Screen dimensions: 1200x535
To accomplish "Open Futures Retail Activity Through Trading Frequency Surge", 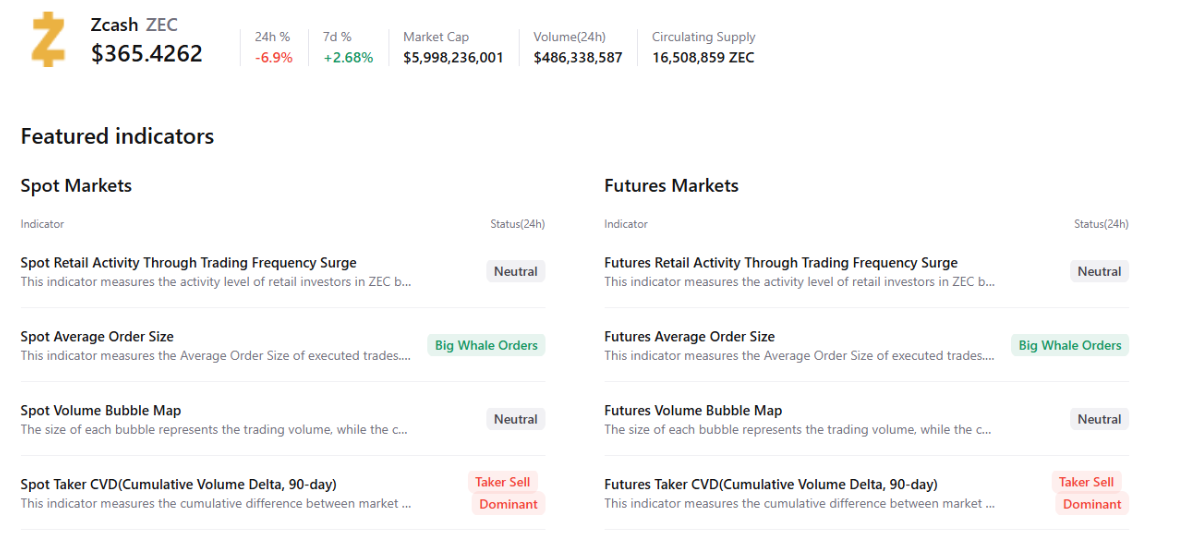I will coord(780,263).
